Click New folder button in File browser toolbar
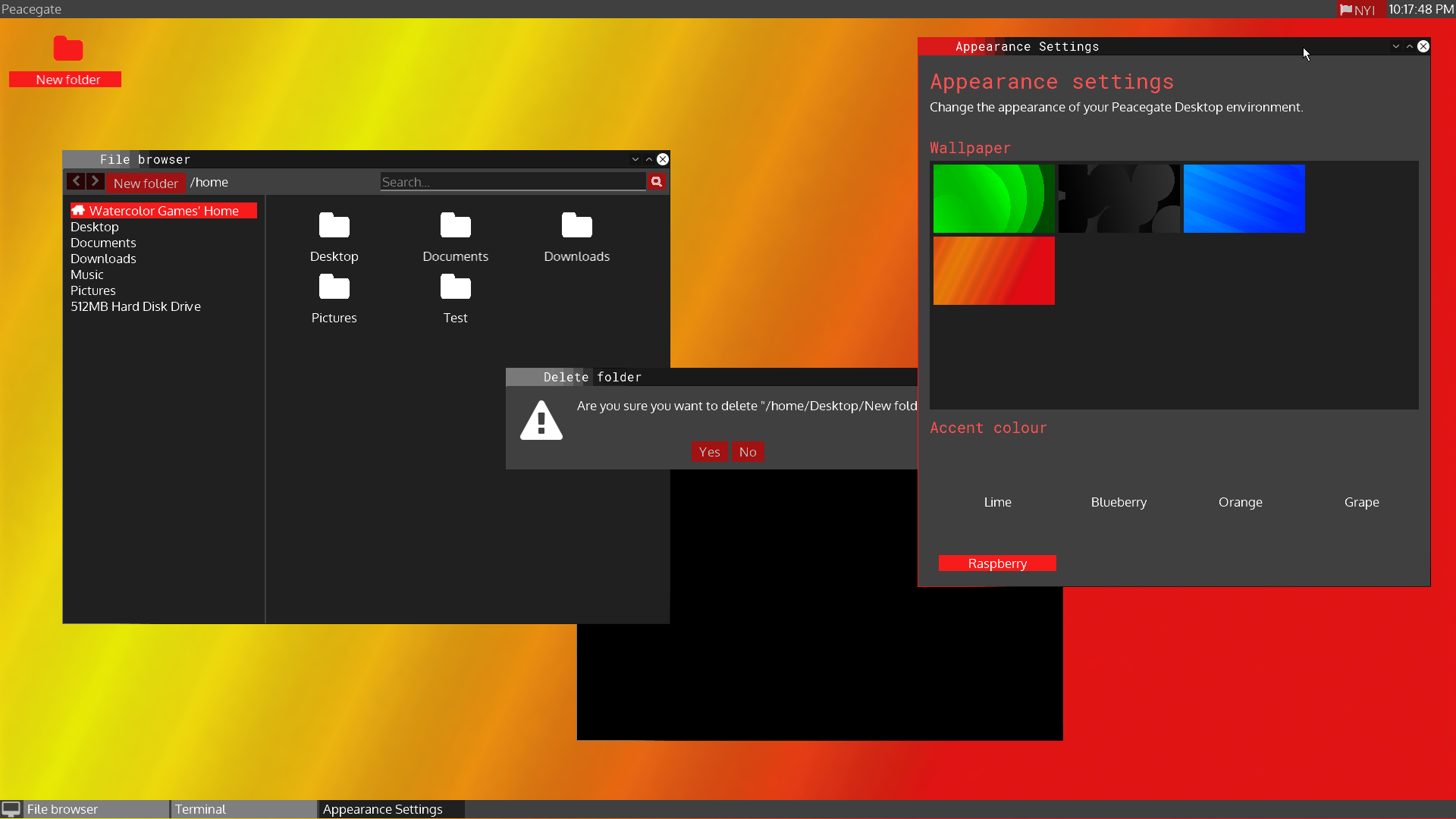The image size is (1456, 819). pos(146,183)
